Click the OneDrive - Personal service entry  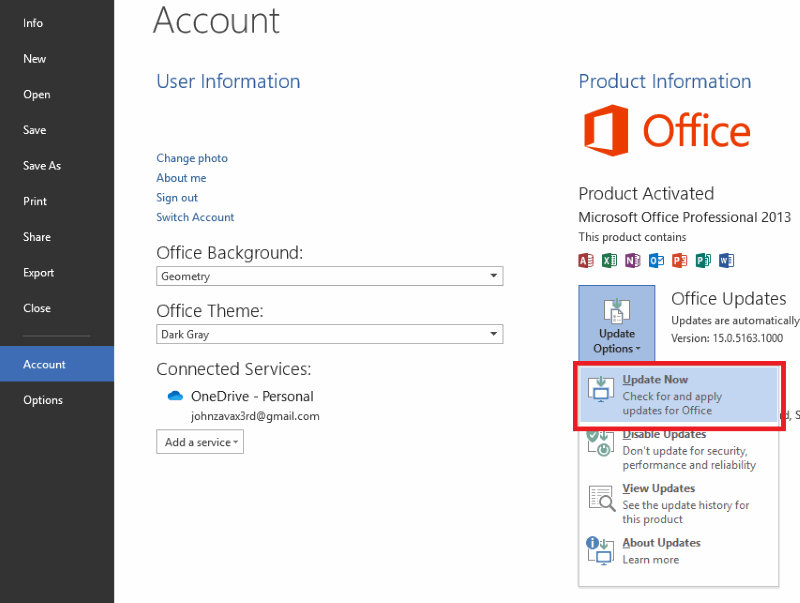[252, 396]
